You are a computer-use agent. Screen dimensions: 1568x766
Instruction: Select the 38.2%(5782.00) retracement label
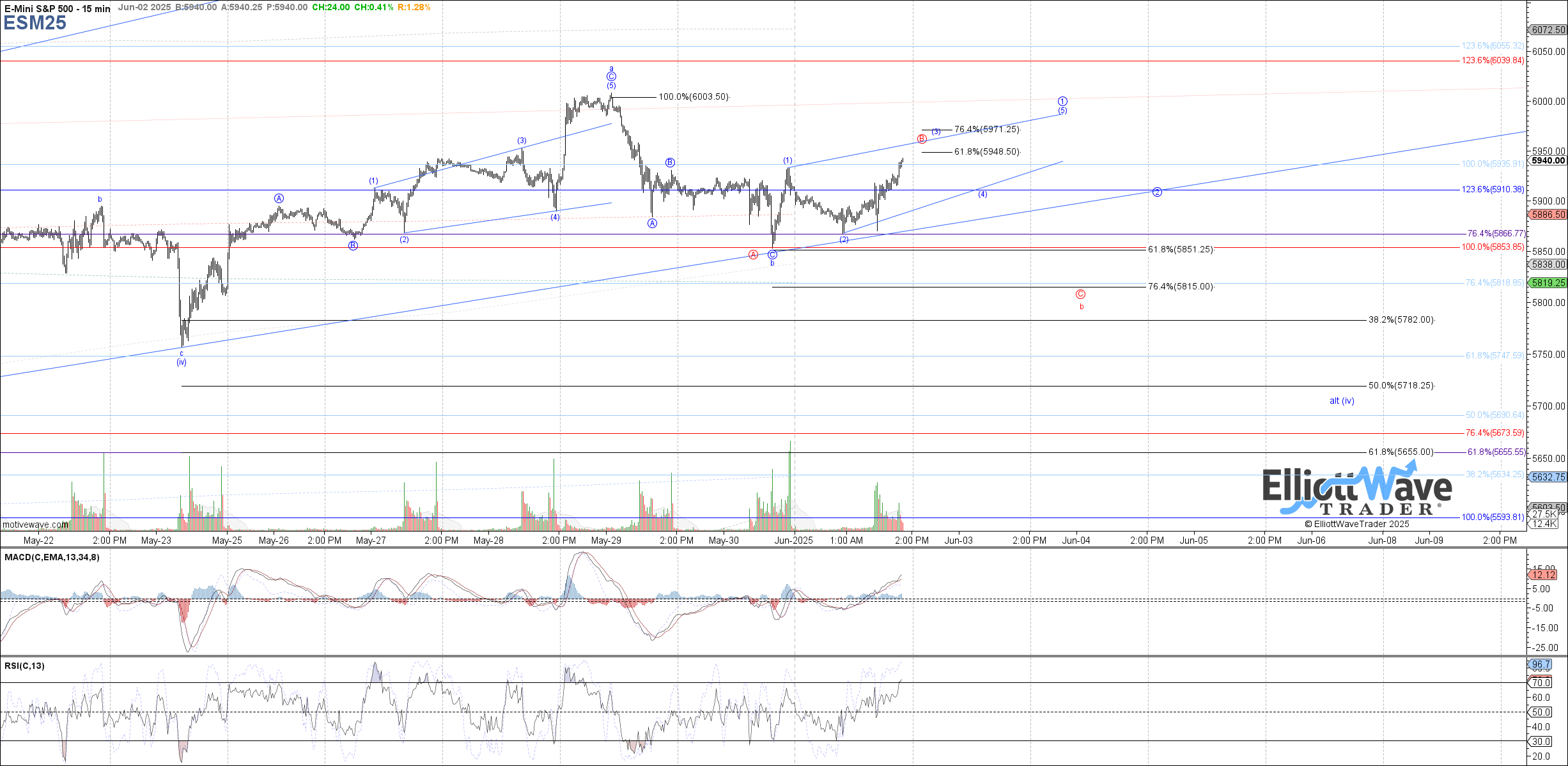point(1402,320)
